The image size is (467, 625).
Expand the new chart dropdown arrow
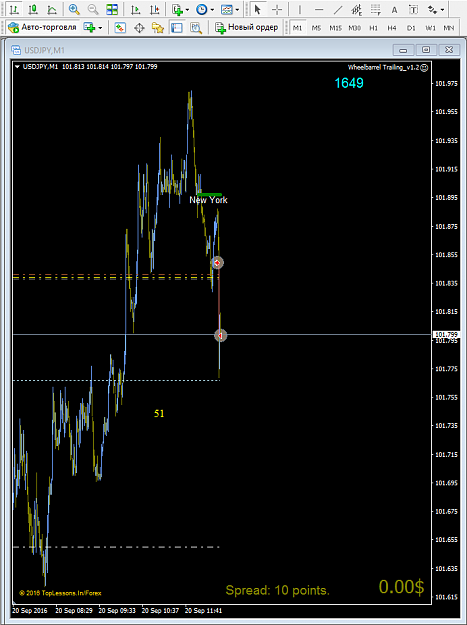pos(100,28)
